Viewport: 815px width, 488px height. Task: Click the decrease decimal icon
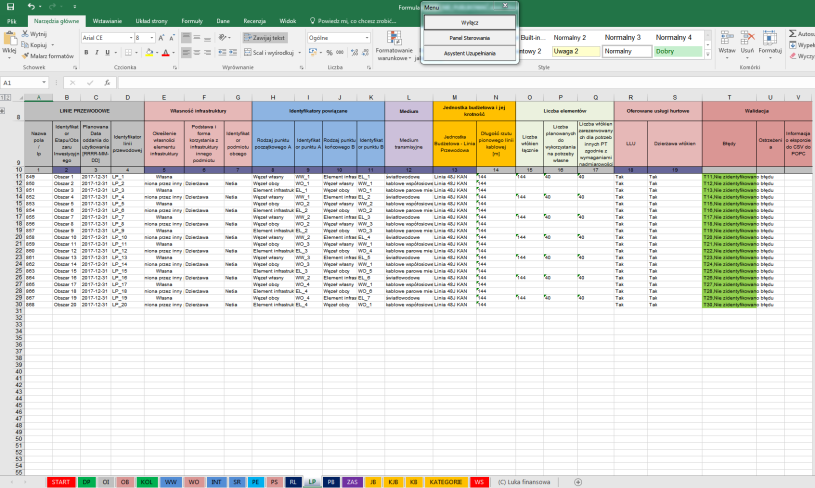coord(365,52)
